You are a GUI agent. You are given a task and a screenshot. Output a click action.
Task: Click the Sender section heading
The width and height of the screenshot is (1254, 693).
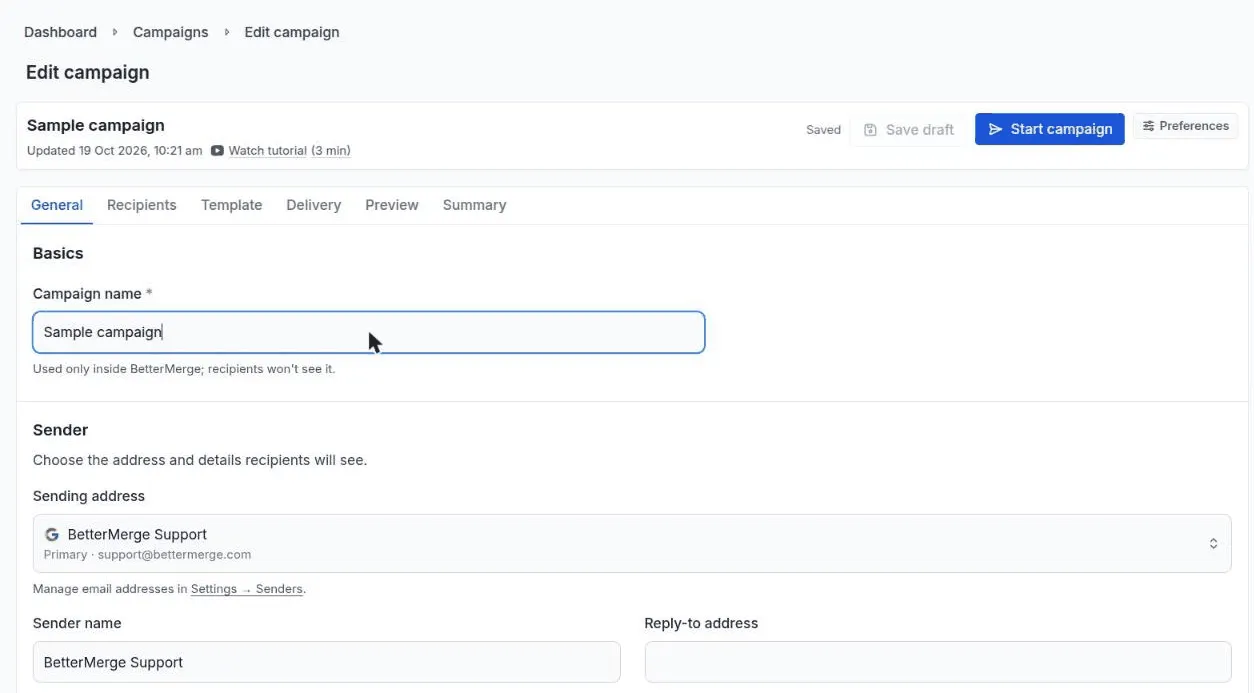pyautogui.click(x=60, y=430)
